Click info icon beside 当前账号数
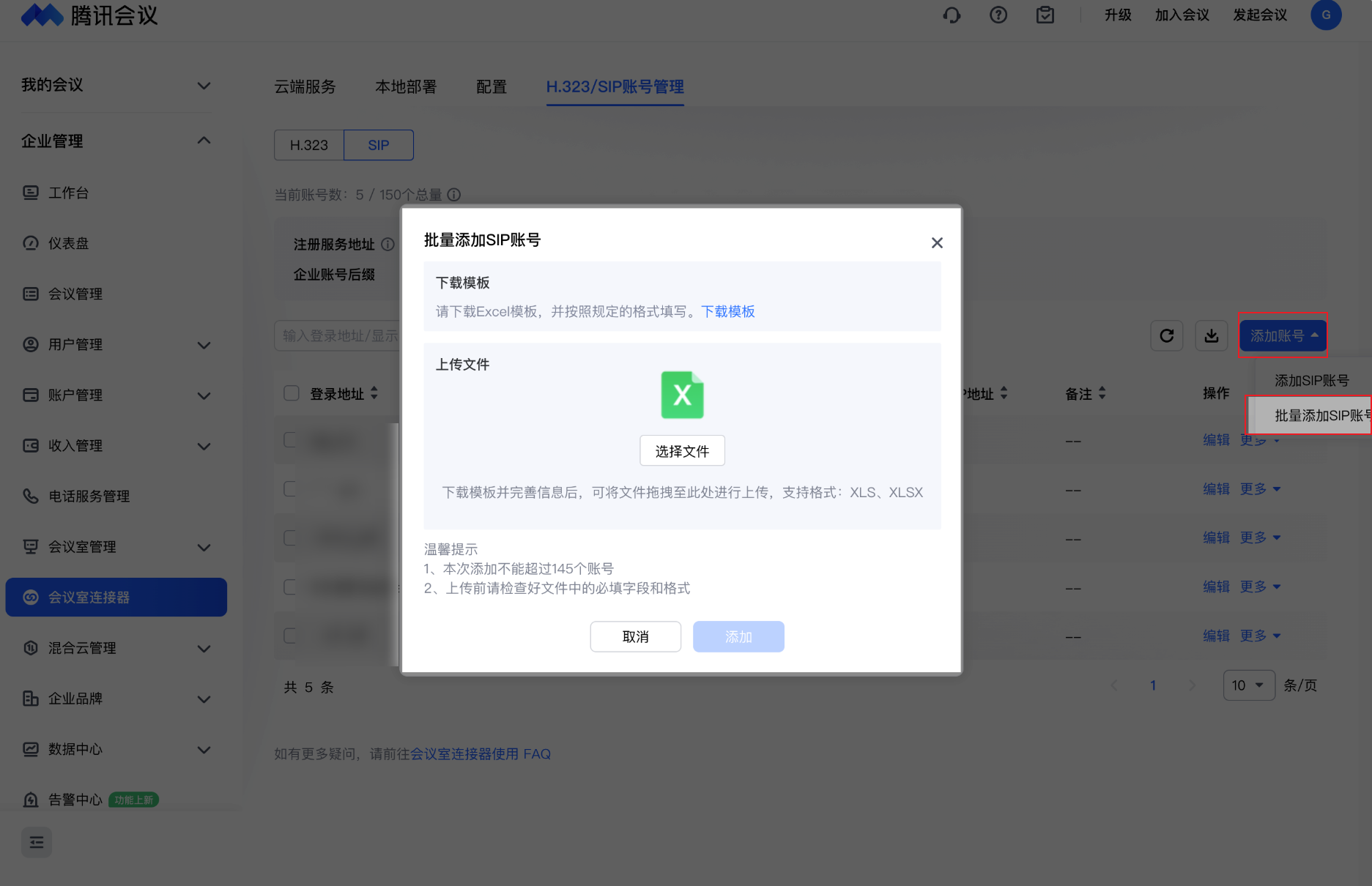The width and height of the screenshot is (1372, 886). [454, 195]
